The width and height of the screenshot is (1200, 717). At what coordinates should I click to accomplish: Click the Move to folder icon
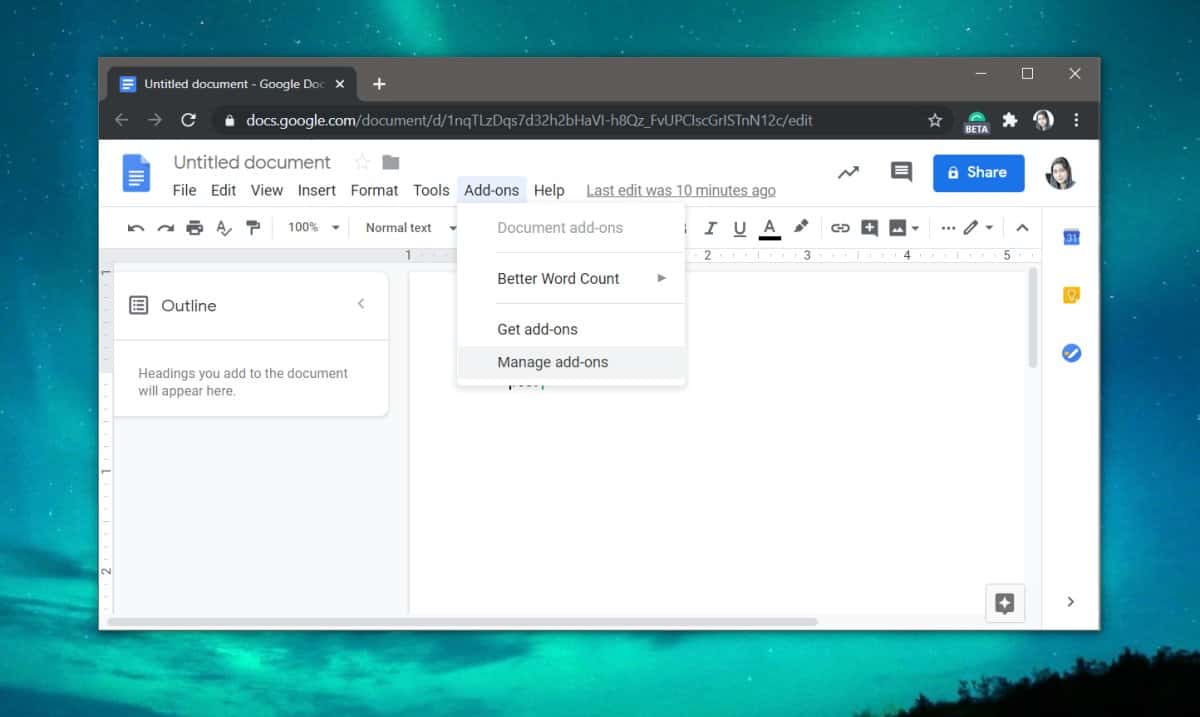391,162
